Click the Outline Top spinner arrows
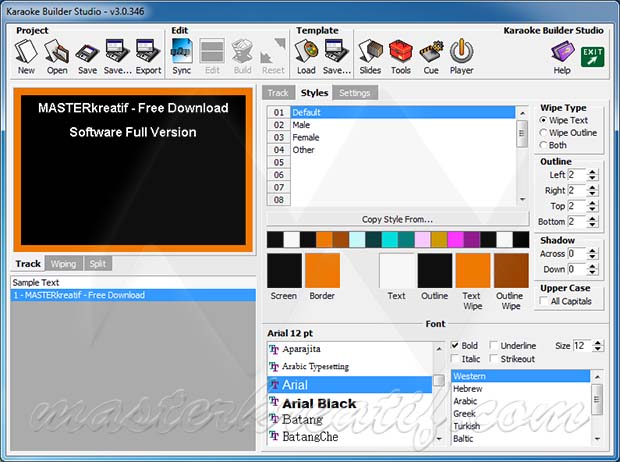Screen dimensions: 620x462 click(592, 206)
